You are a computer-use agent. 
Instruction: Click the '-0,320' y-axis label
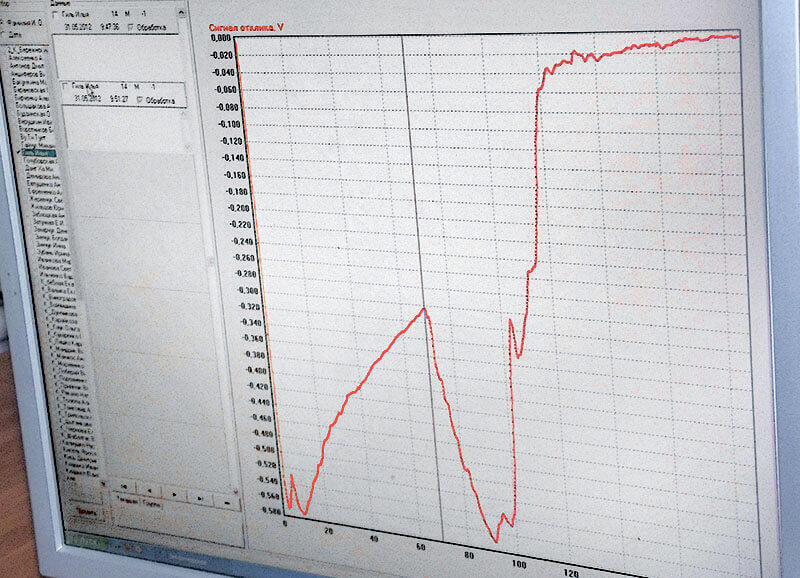point(249,307)
